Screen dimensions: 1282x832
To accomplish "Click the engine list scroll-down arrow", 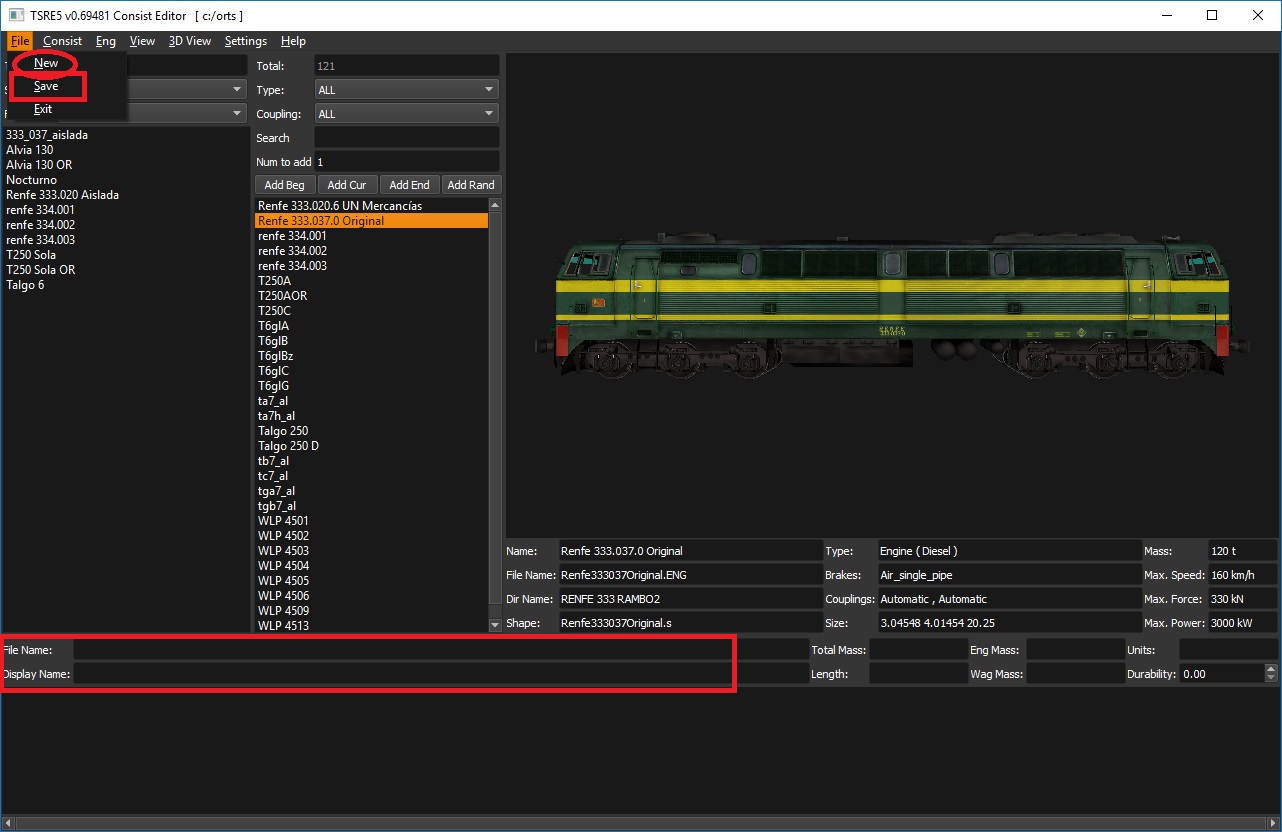I will (494, 625).
